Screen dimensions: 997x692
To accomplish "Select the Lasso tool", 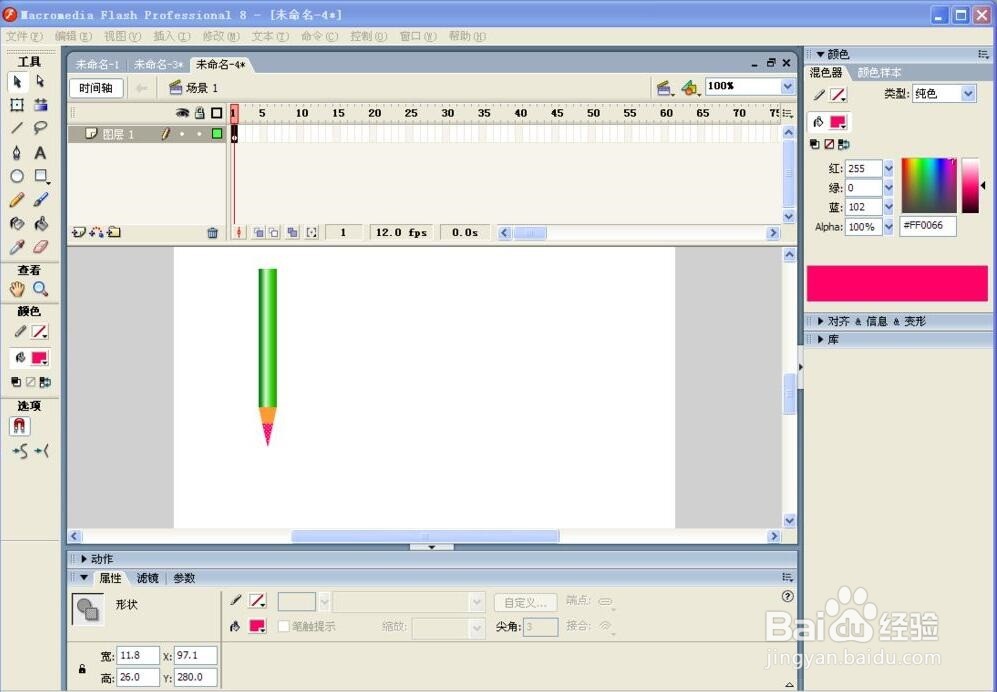I will coord(41,128).
